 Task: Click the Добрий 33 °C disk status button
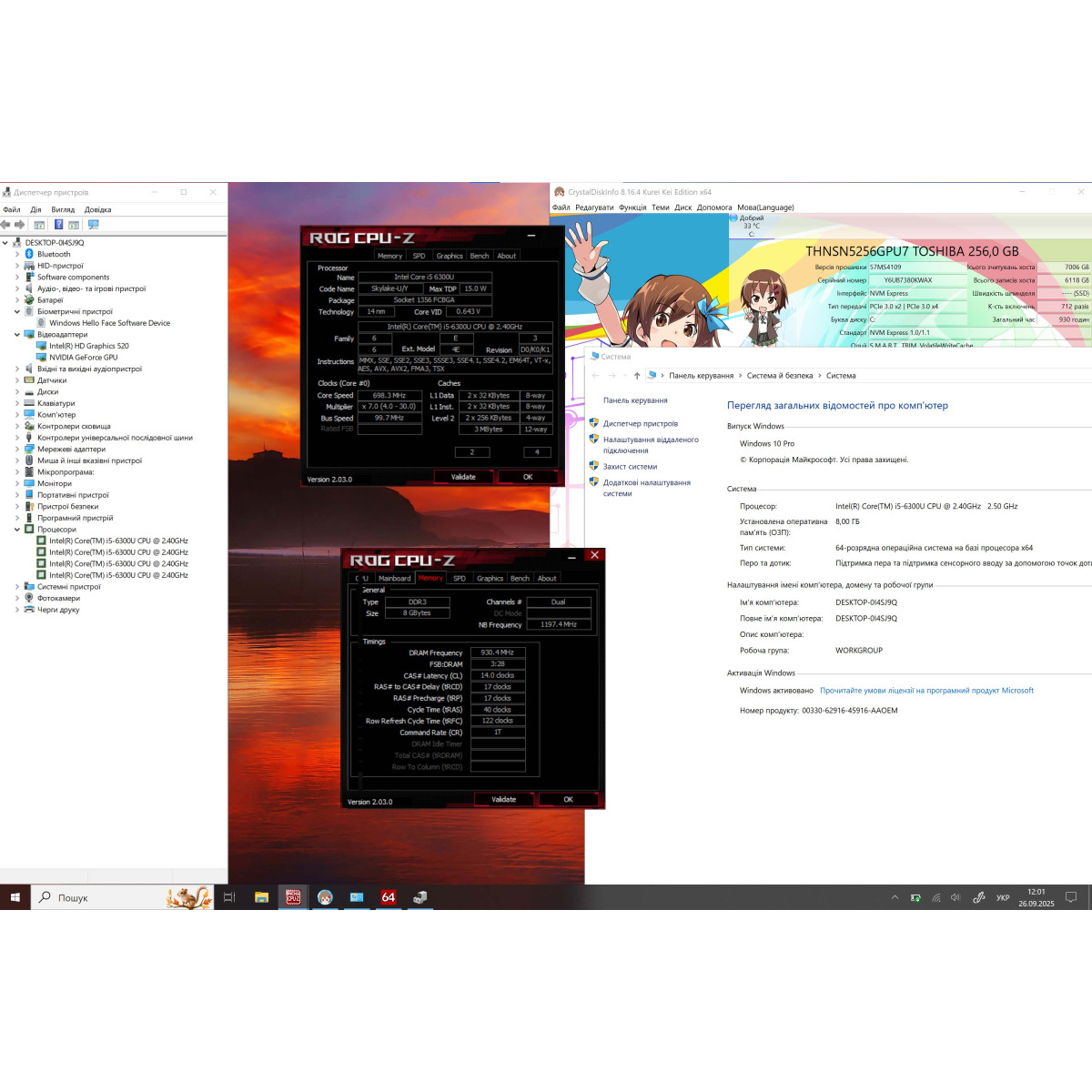[752, 226]
